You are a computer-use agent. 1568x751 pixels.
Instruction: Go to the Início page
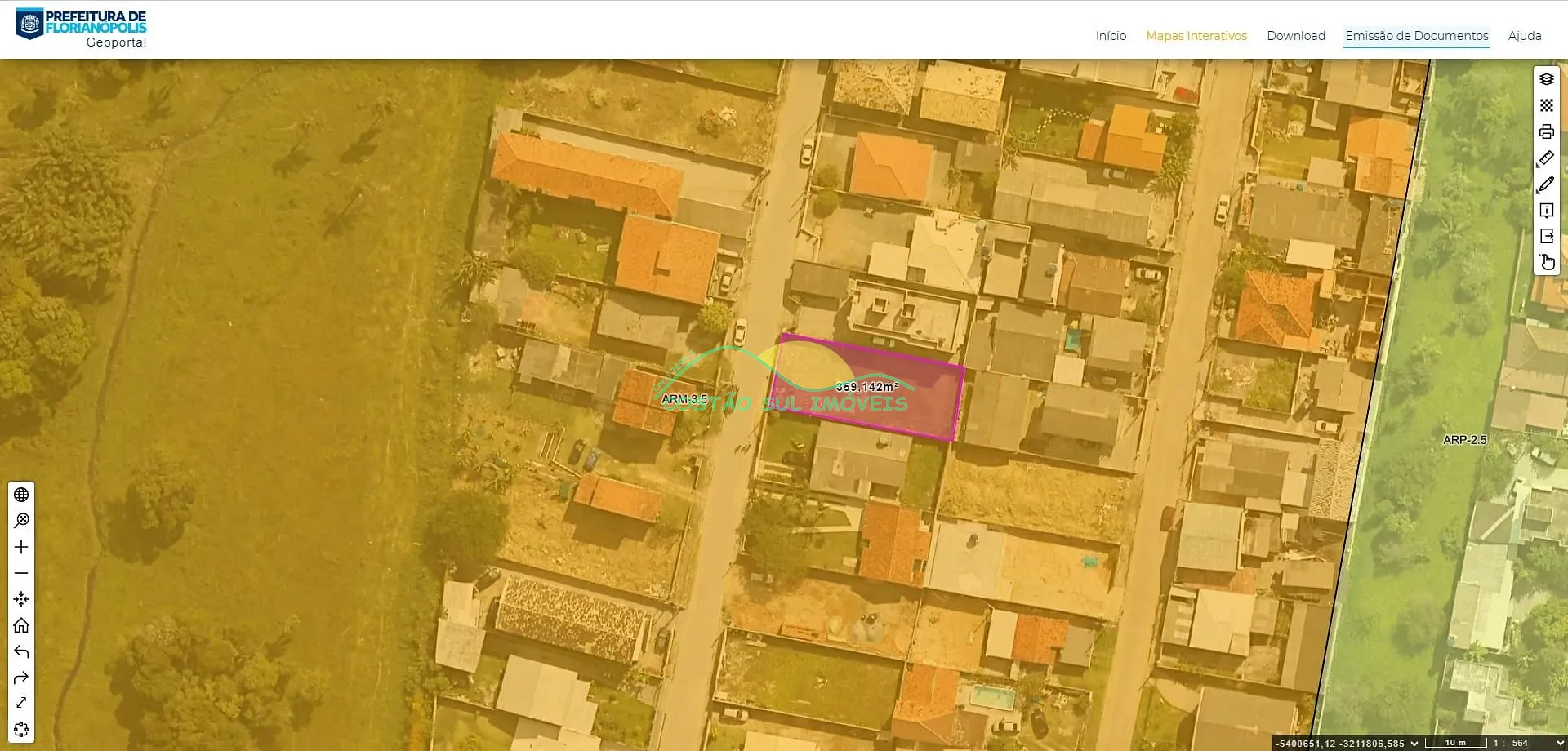click(x=1111, y=36)
